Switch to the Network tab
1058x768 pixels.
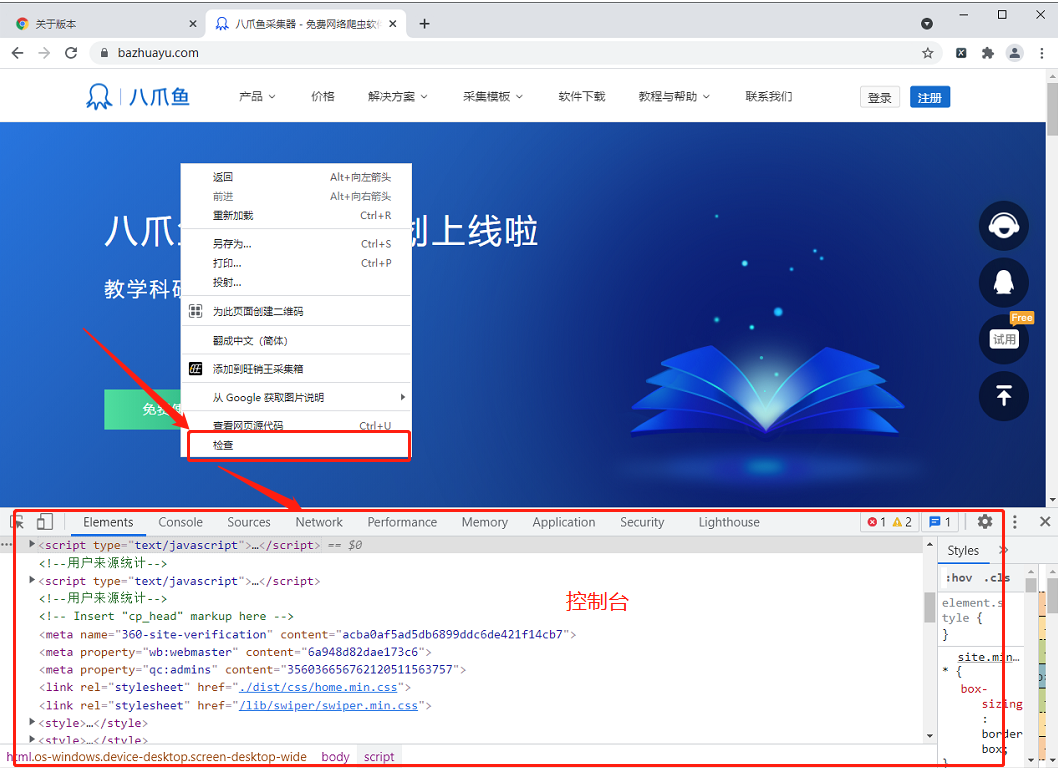coord(319,522)
